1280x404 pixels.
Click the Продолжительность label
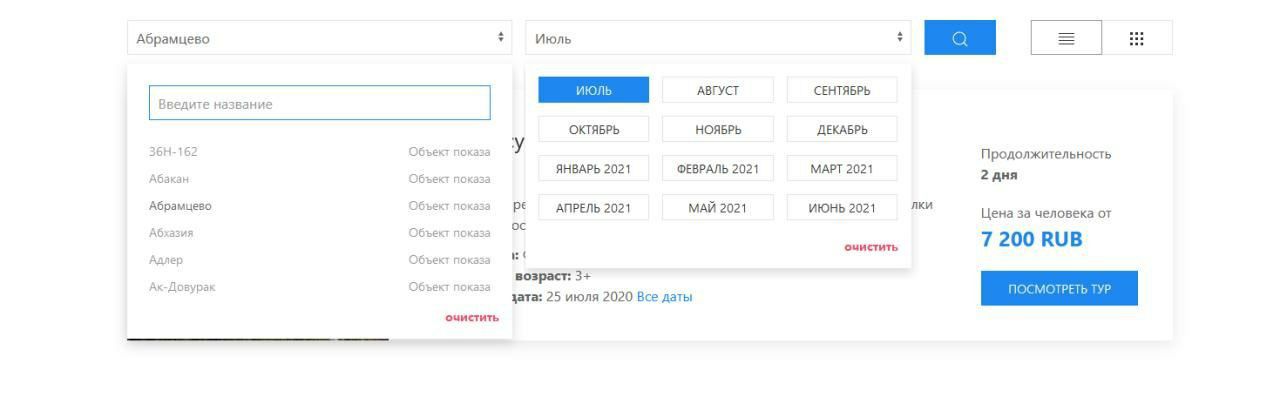click(x=1046, y=154)
